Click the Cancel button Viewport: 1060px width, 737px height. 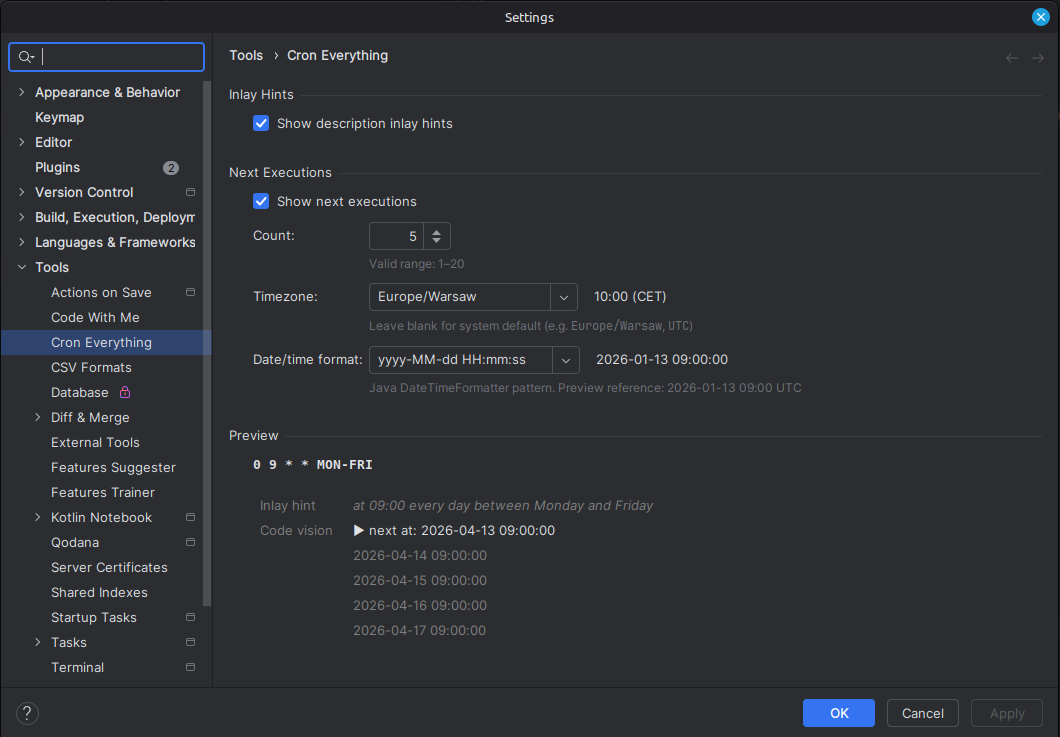(x=923, y=713)
